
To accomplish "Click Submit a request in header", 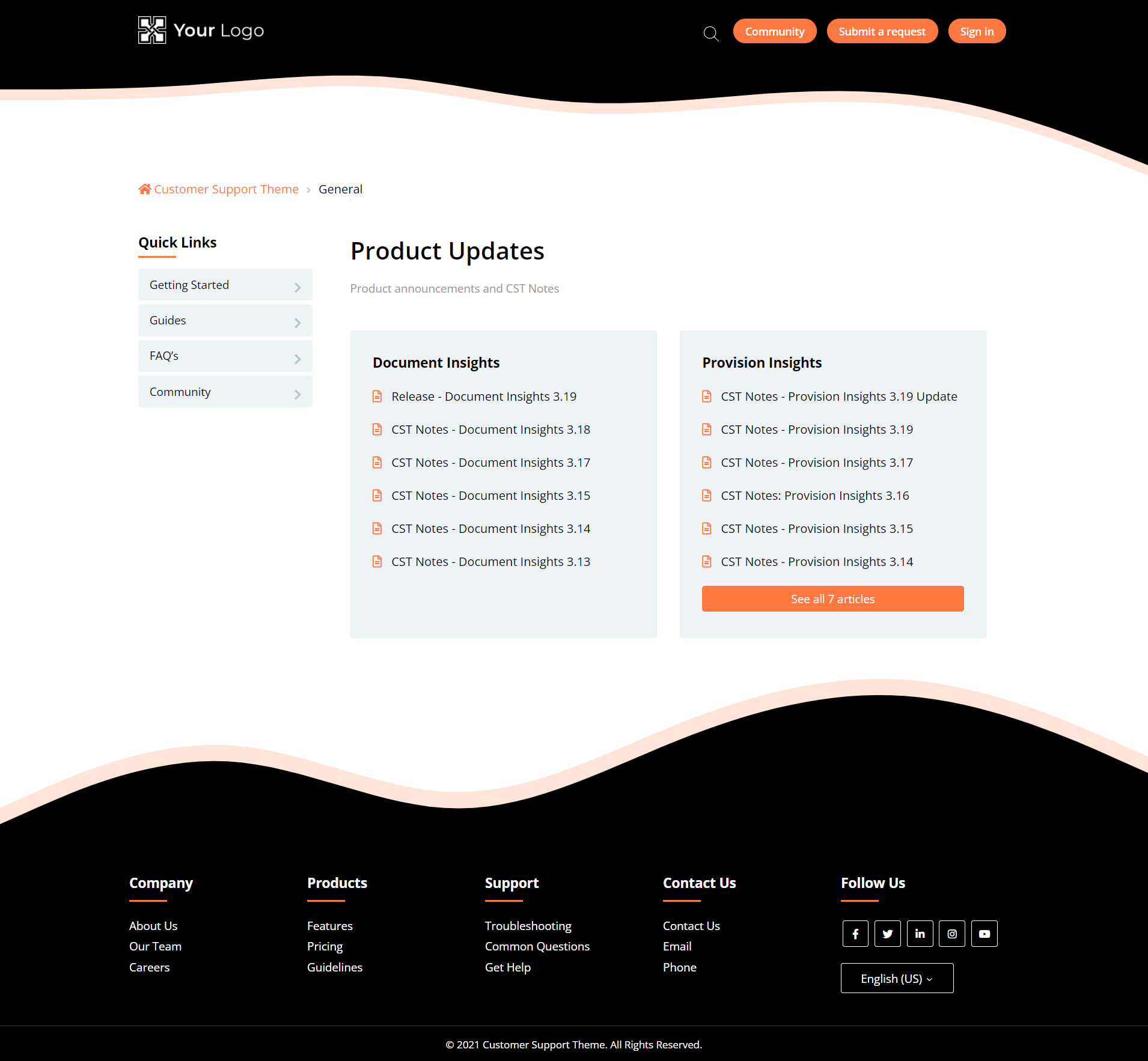I will coord(882,31).
